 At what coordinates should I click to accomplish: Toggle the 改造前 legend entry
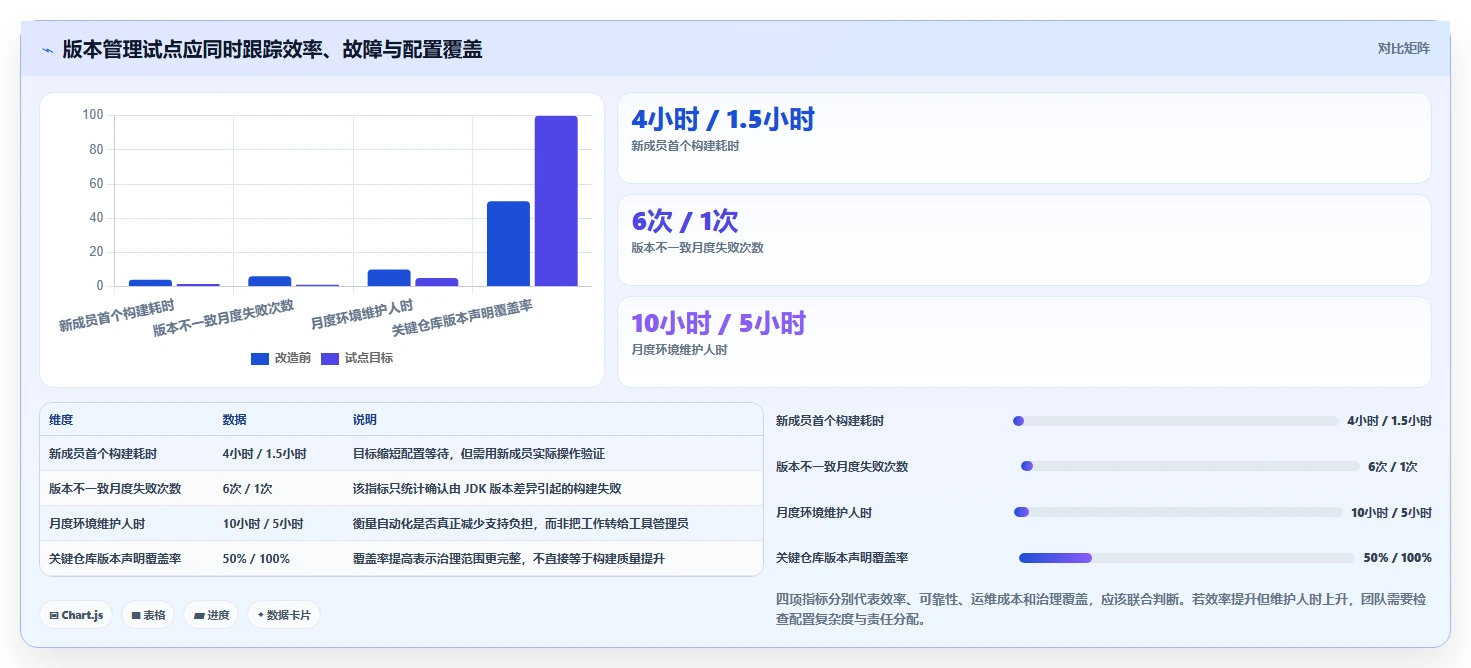[281, 358]
